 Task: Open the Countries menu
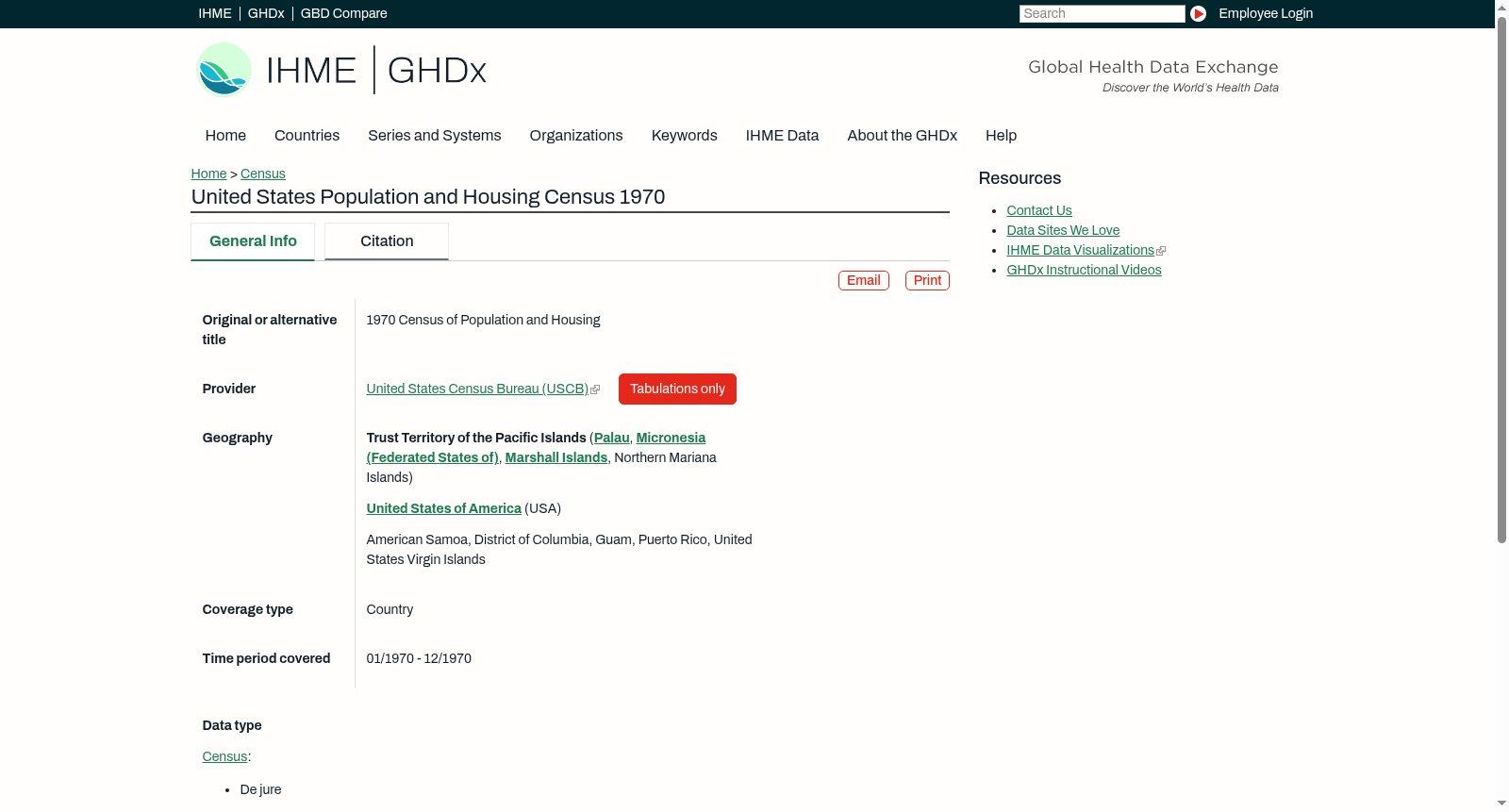[x=307, y=136]
